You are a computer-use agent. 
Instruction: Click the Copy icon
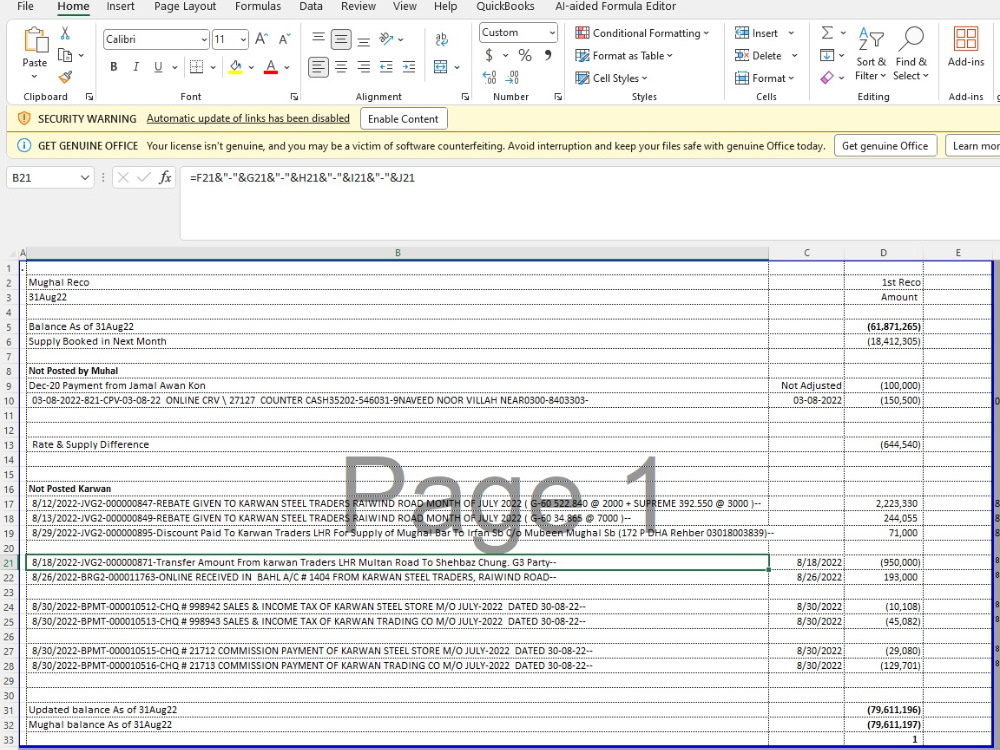pos(65,55)
